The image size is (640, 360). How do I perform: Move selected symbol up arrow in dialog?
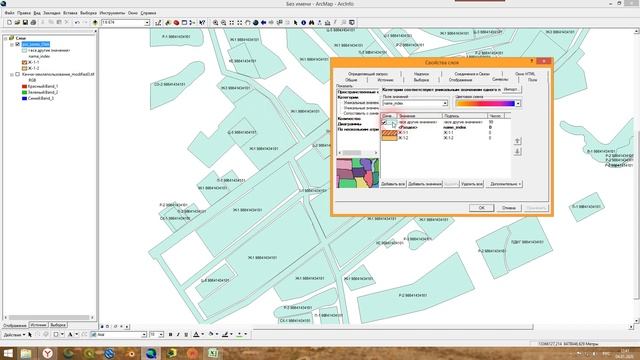518,141
